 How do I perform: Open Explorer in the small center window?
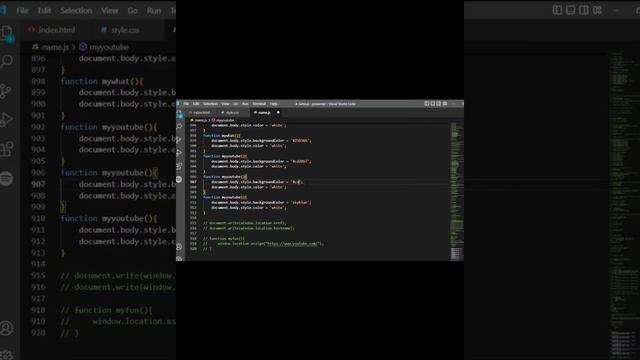(180, 114)
